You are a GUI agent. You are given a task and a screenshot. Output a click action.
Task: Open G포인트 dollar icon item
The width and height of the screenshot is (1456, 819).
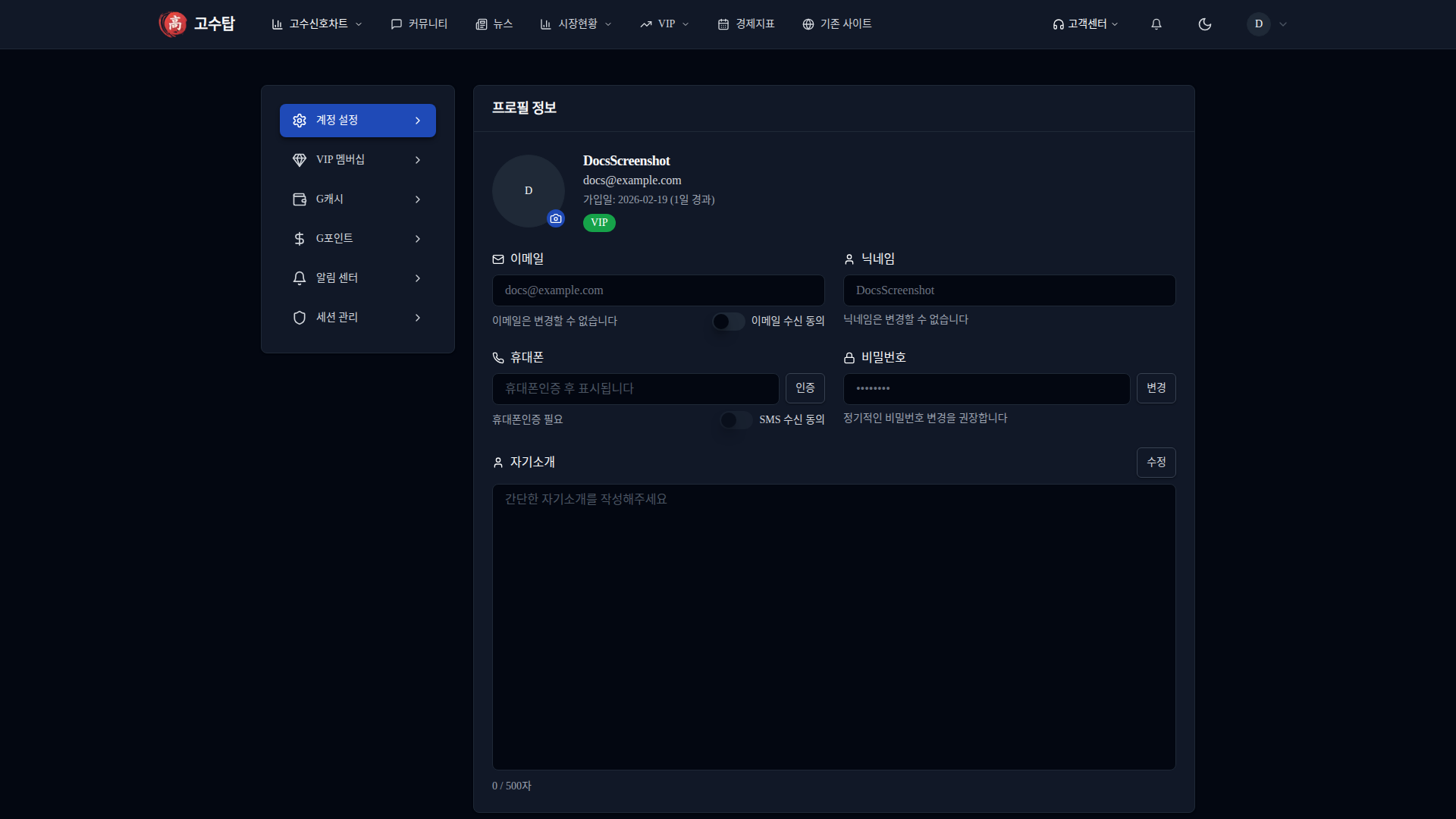[x=357, y=239]
